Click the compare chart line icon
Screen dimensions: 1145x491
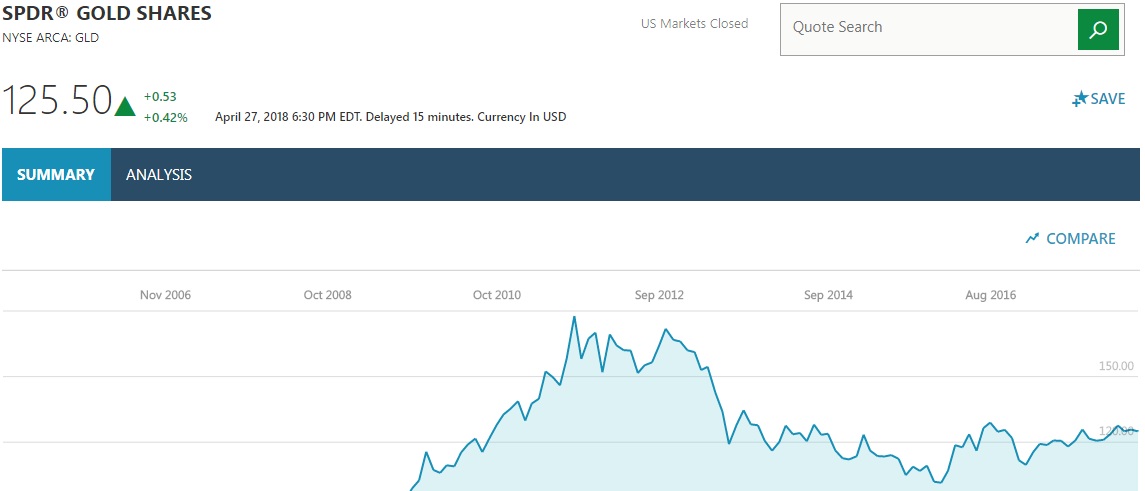[x=1032, y=238]
